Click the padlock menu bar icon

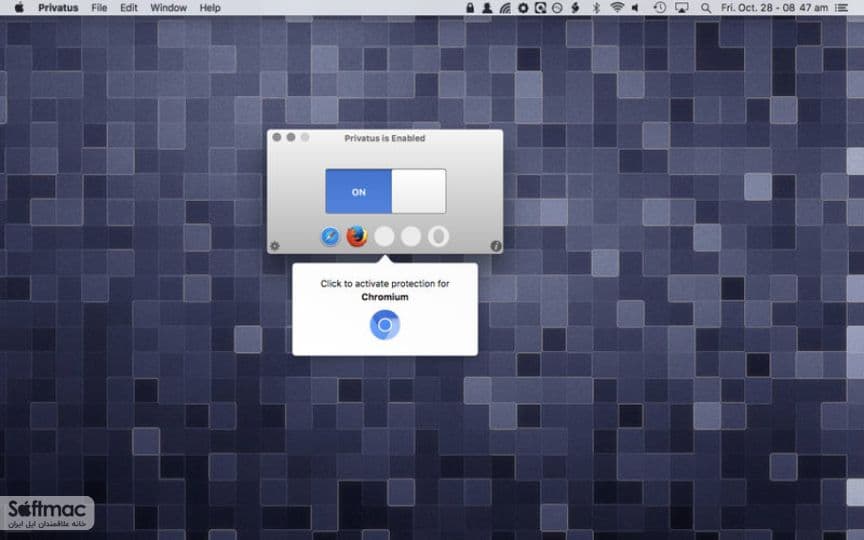pyautogui.click(x=469, y=8)
